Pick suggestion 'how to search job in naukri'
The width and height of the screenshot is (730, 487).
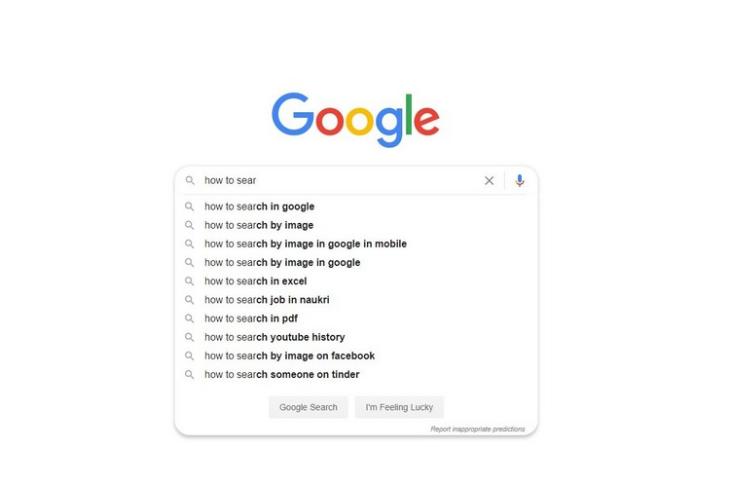click(x=356, y=300)
